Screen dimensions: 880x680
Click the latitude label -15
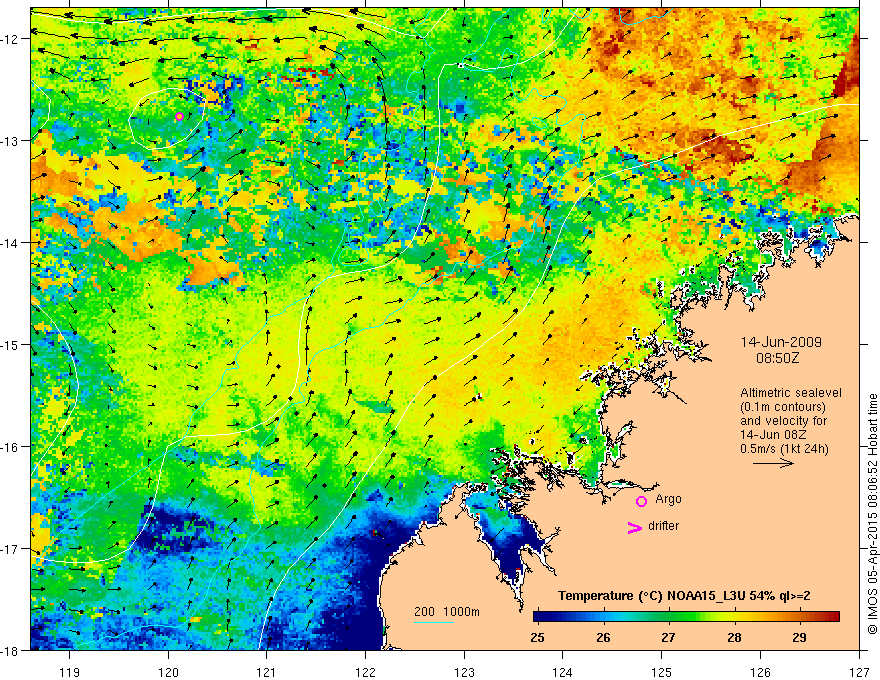pos(11,344)
